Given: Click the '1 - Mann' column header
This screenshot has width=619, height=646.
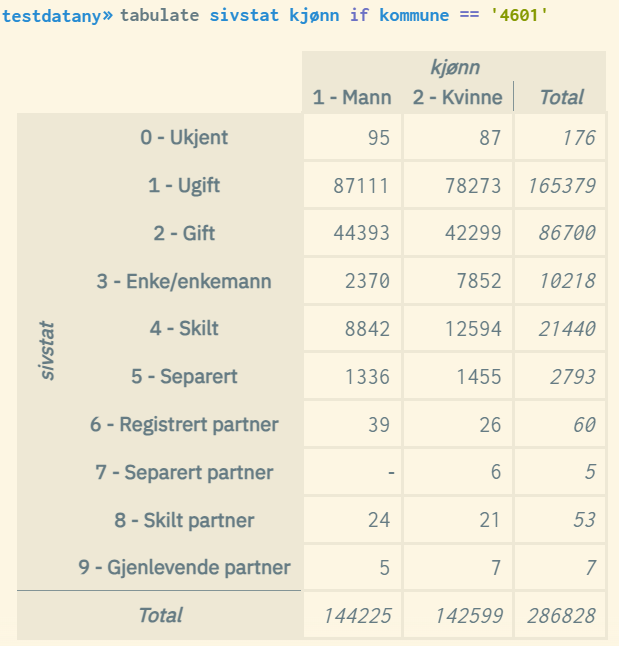Looking at the screenshot, I should [351, 97].
